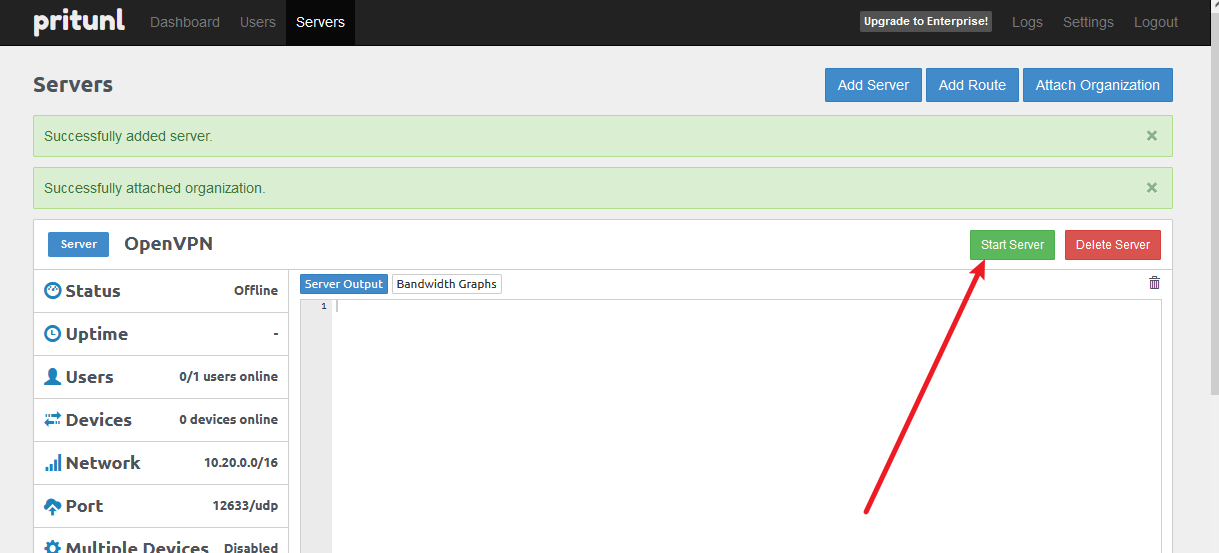Click the blue Server label badge
Viewport: 1219px width, 553px height.
[79, 244]
